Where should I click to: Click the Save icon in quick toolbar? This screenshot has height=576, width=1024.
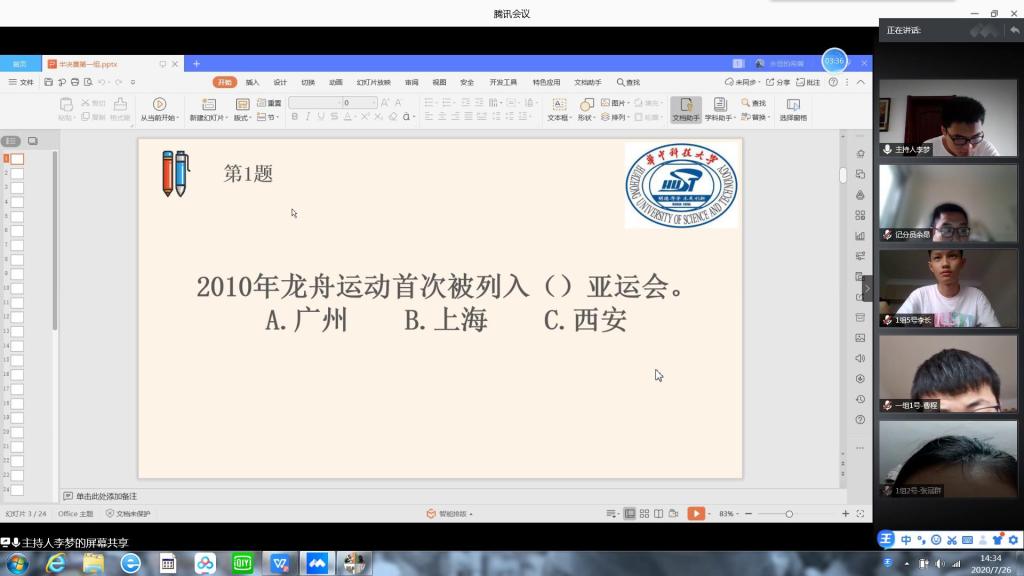pos(48,82)
